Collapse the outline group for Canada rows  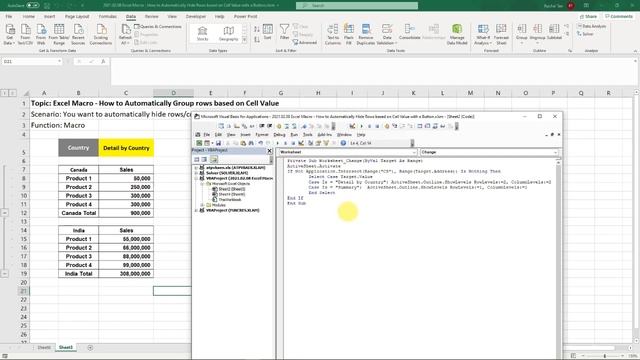click(4, 213)
